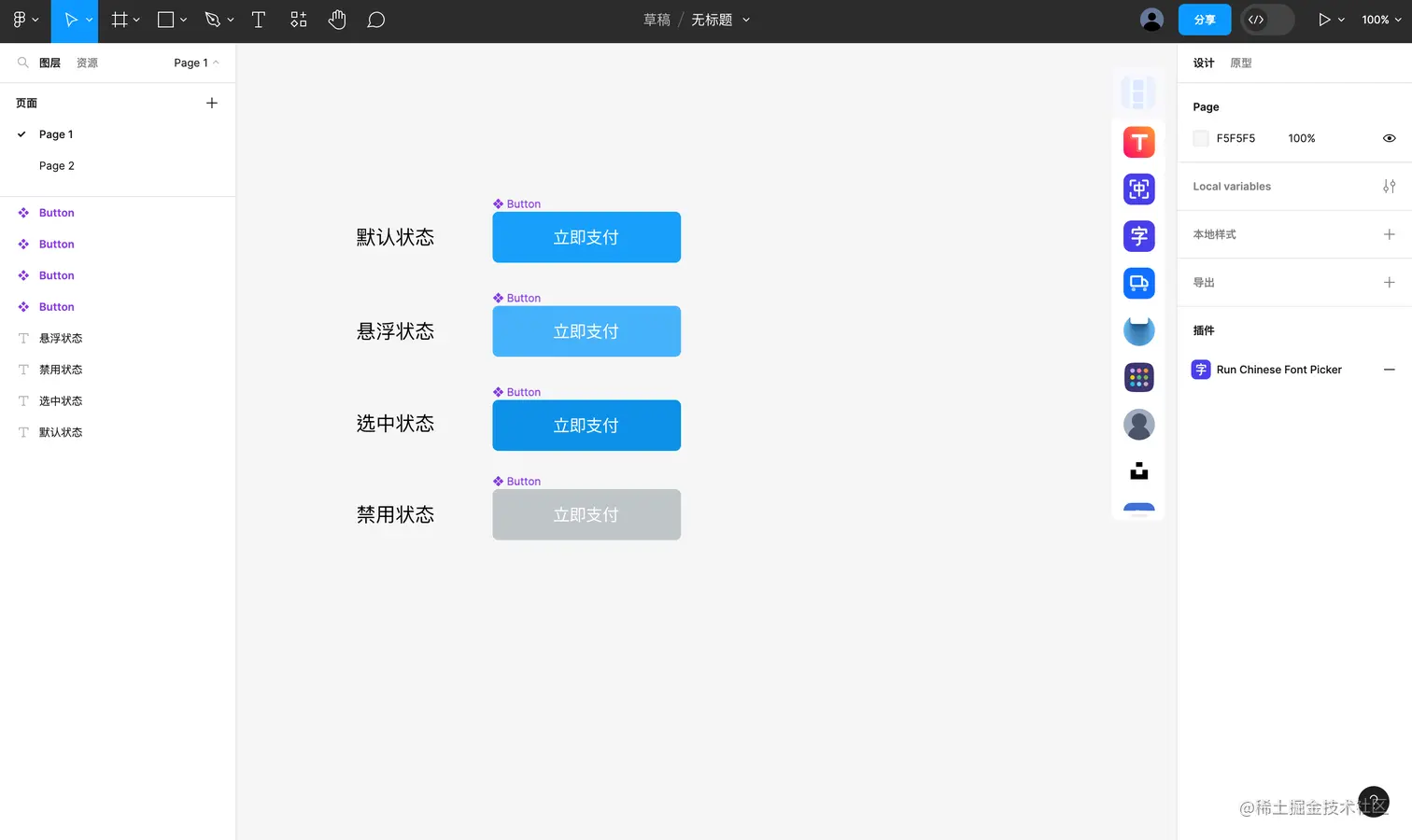Toggle page background visibility eye
Image resolution: width=1412 pixels, height=840 pixels.
tap(1390, 138)
